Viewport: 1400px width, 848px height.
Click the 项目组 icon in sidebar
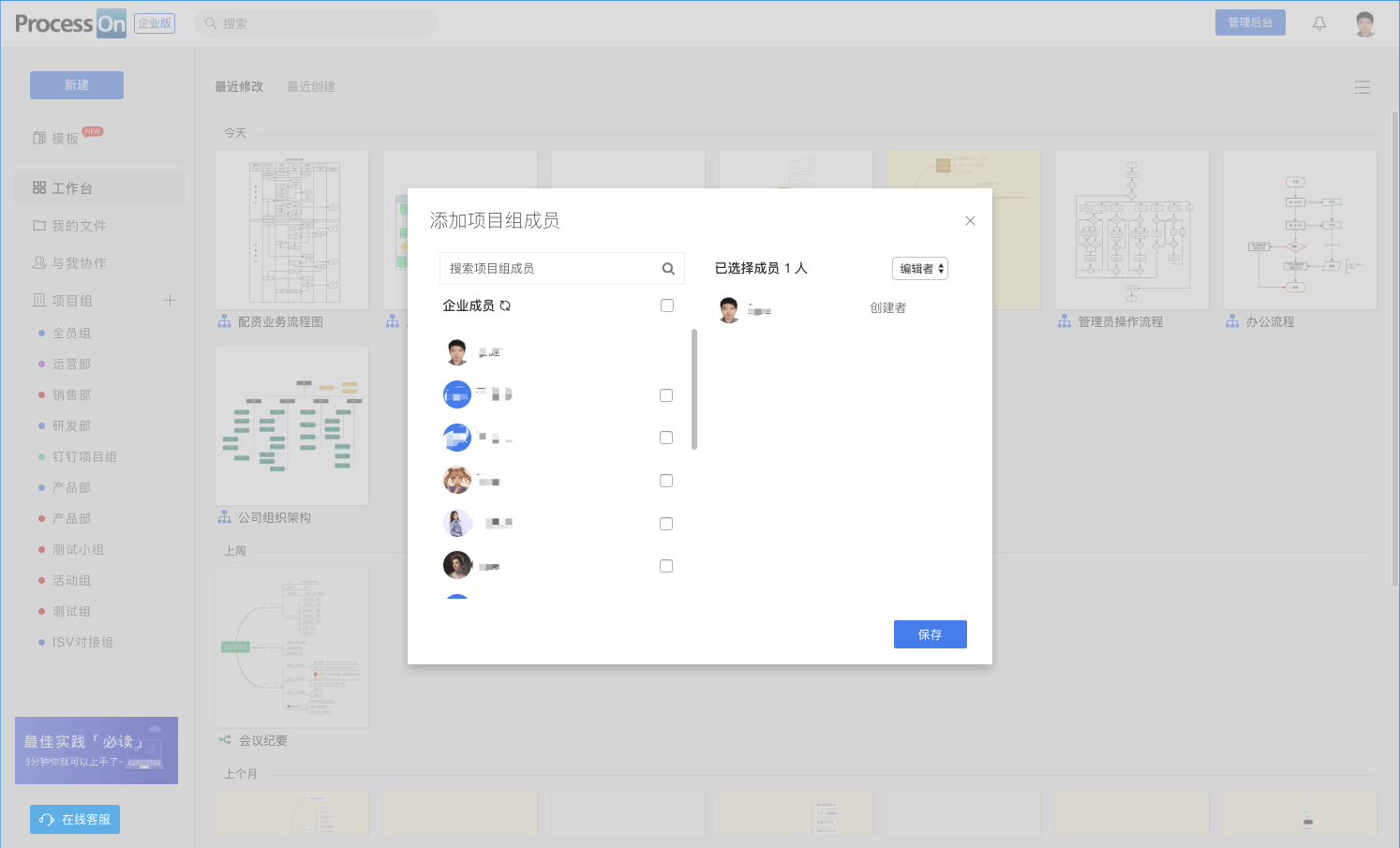[39, 301]
